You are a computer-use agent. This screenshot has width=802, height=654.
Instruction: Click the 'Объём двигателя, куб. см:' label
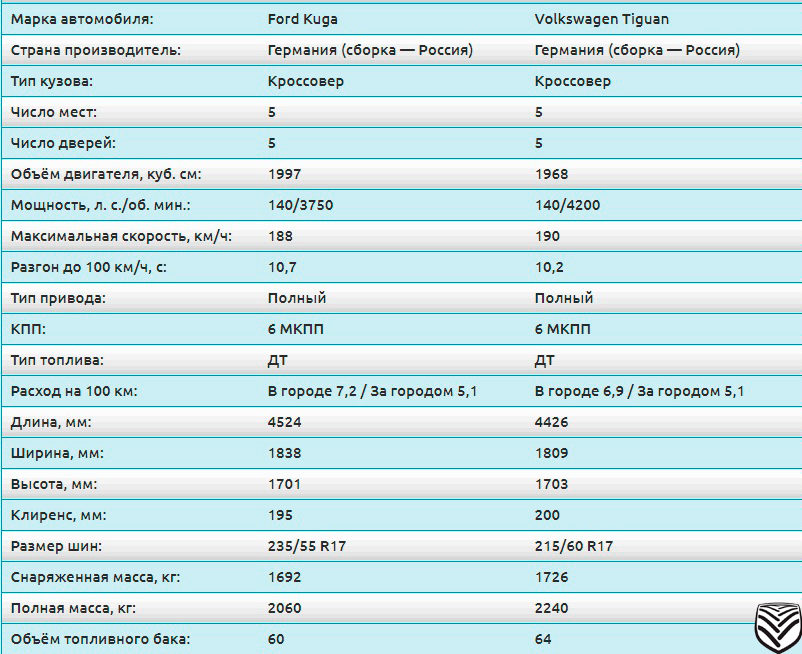click(106, 174)
